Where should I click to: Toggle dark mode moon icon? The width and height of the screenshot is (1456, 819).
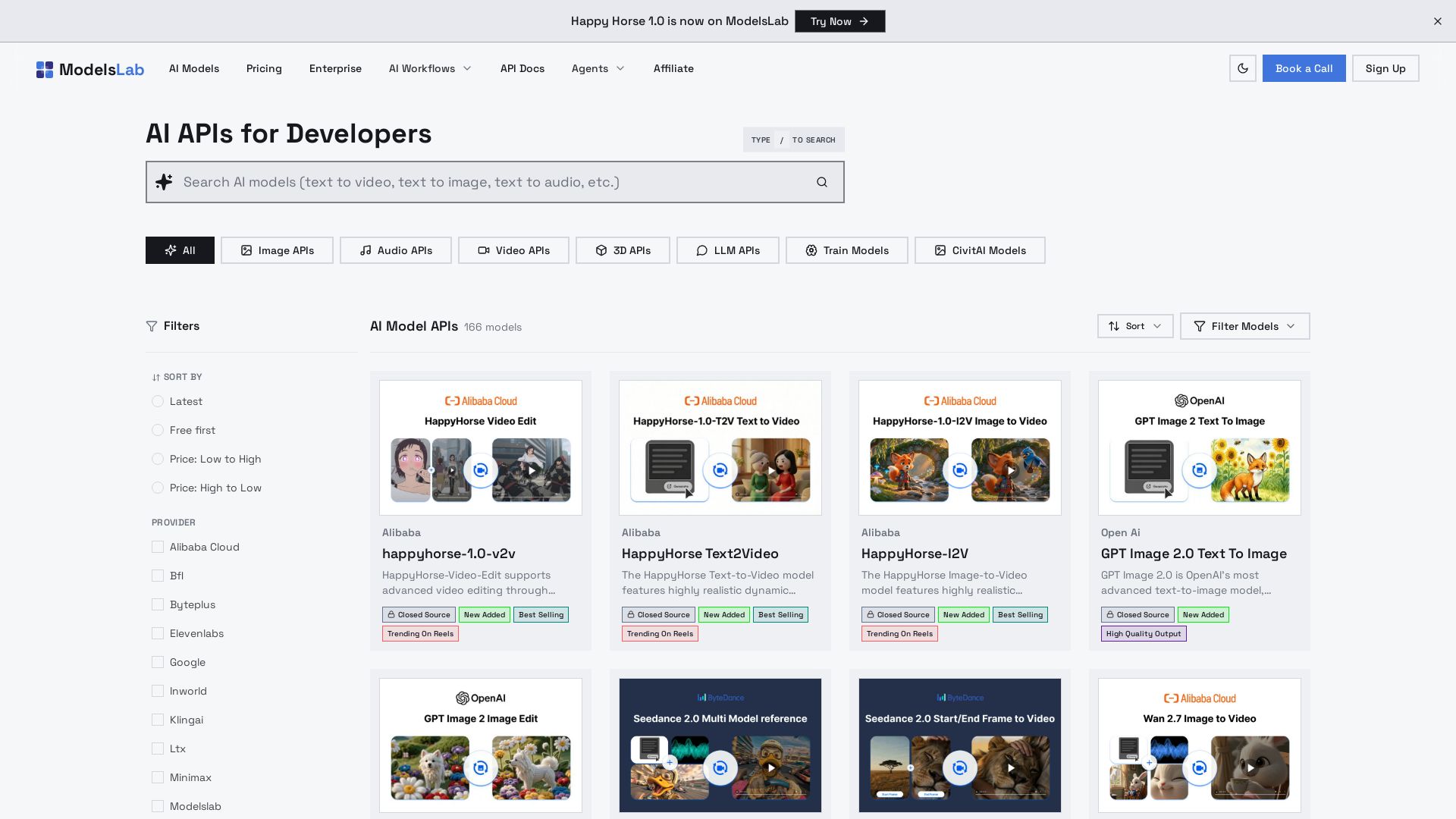coord(1243,68)
